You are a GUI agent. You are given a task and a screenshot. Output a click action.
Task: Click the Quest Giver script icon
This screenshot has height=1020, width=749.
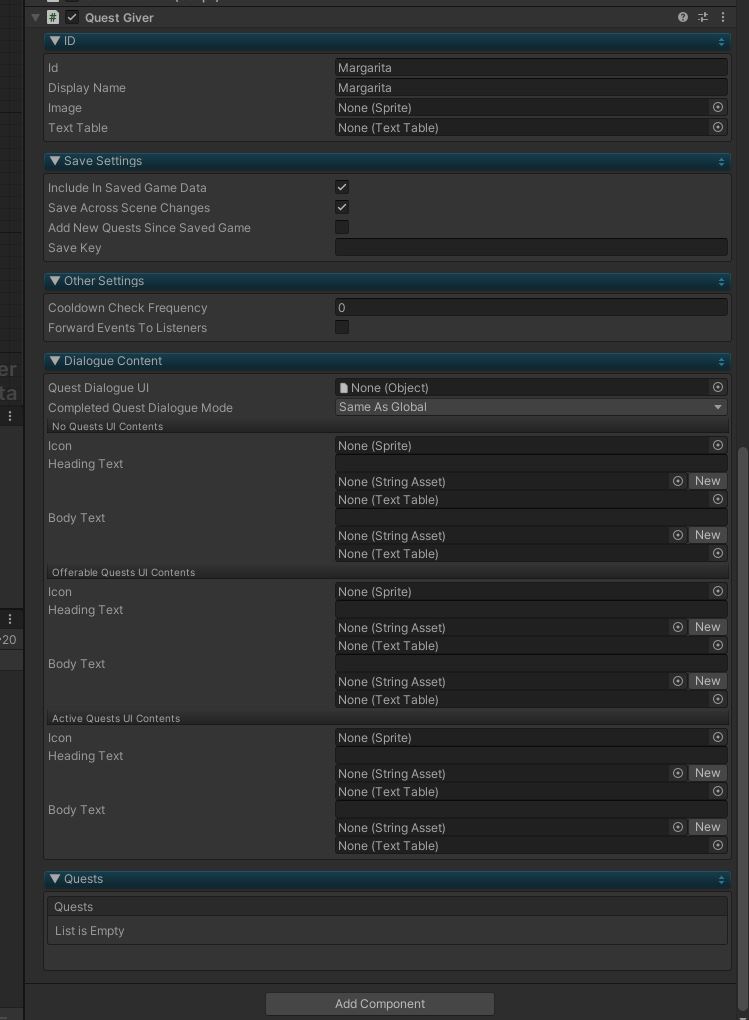point(53,18)
